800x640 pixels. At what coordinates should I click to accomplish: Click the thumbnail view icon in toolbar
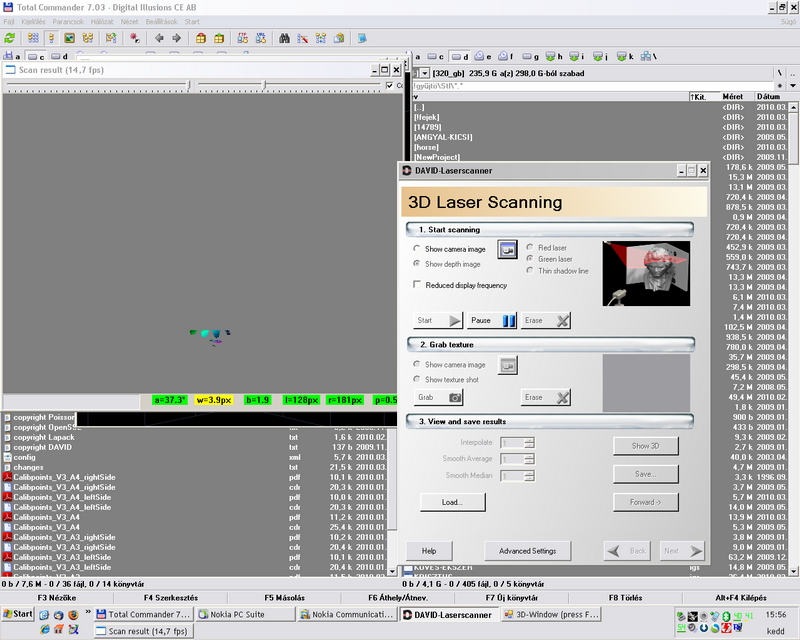point(69,38)
